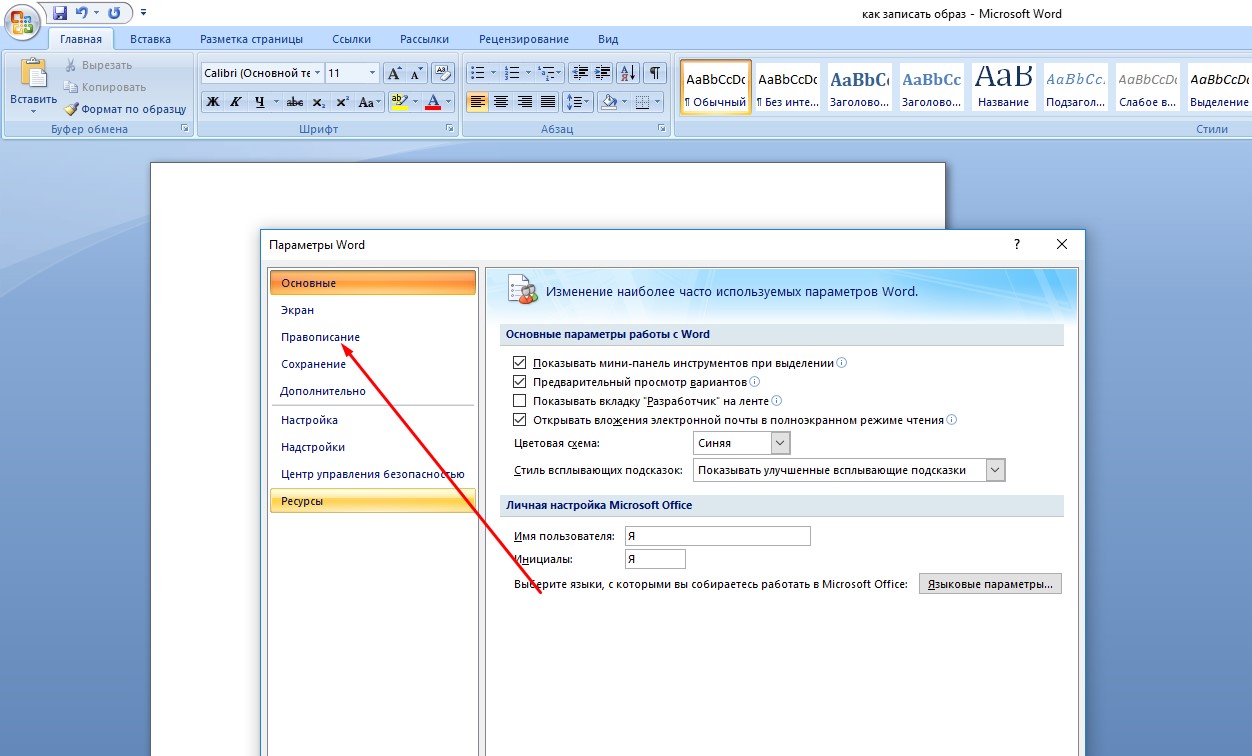
Task: Align text right
Action: click(524, 102)
